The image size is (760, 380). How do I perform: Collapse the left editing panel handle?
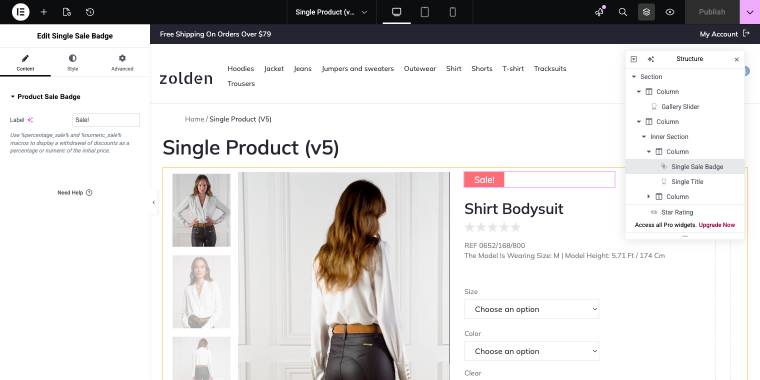coord(154,203)
